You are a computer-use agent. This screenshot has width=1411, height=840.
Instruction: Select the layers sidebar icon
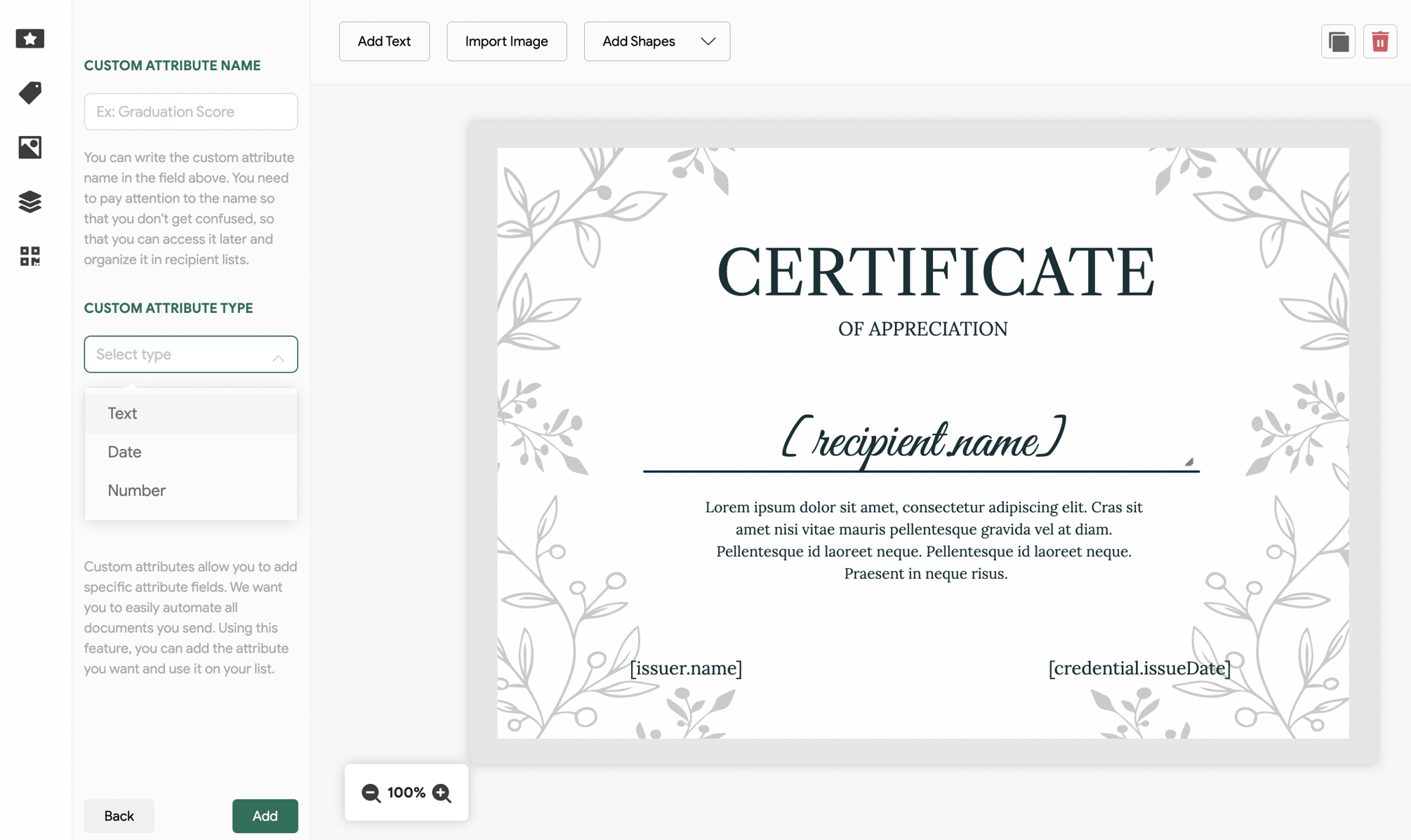pos(29,202)
